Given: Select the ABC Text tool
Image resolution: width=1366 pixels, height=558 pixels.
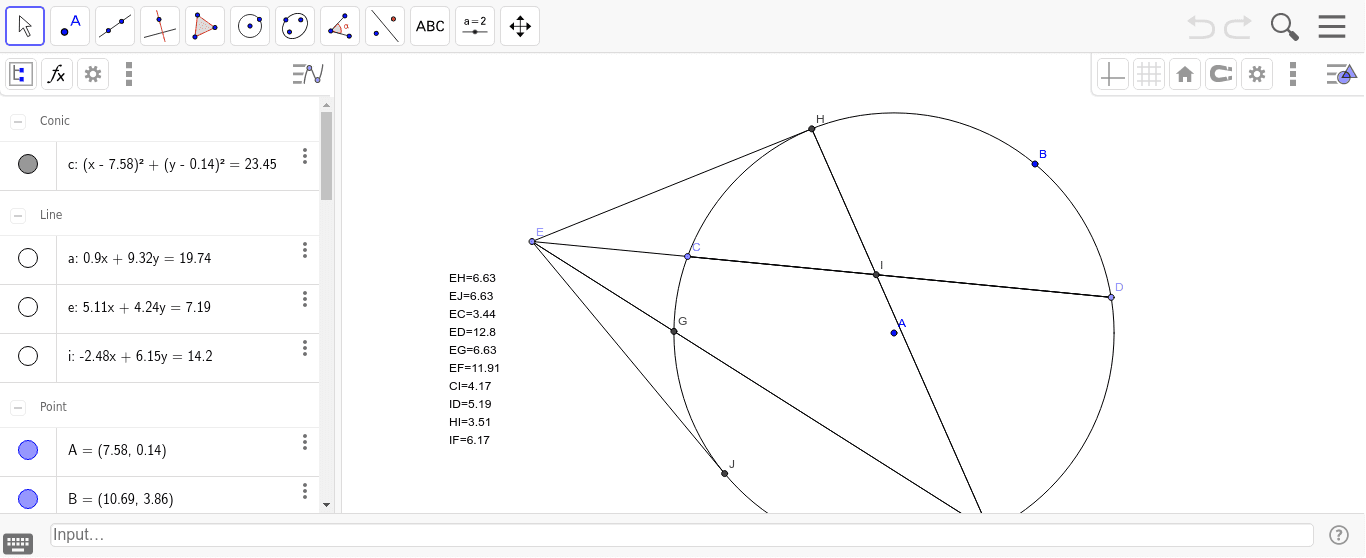Looking at the screenshot, I should (430, 26).
